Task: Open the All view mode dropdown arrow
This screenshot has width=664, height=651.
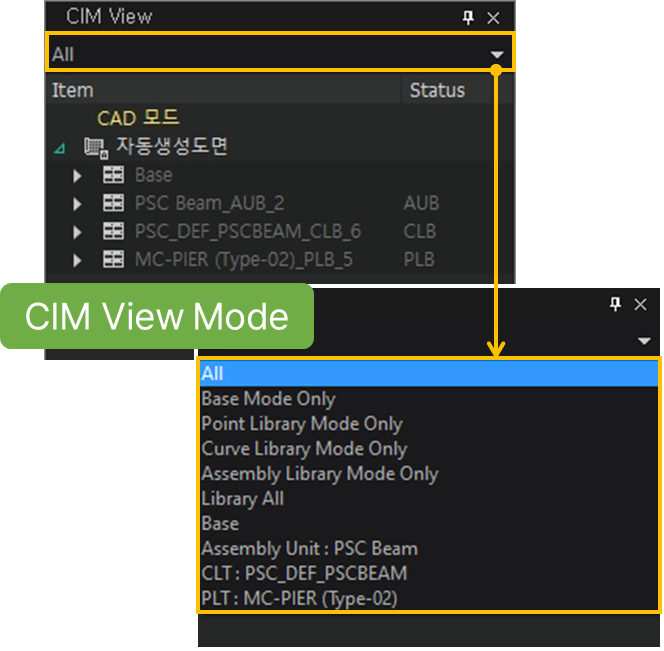Action: [497, 55]
